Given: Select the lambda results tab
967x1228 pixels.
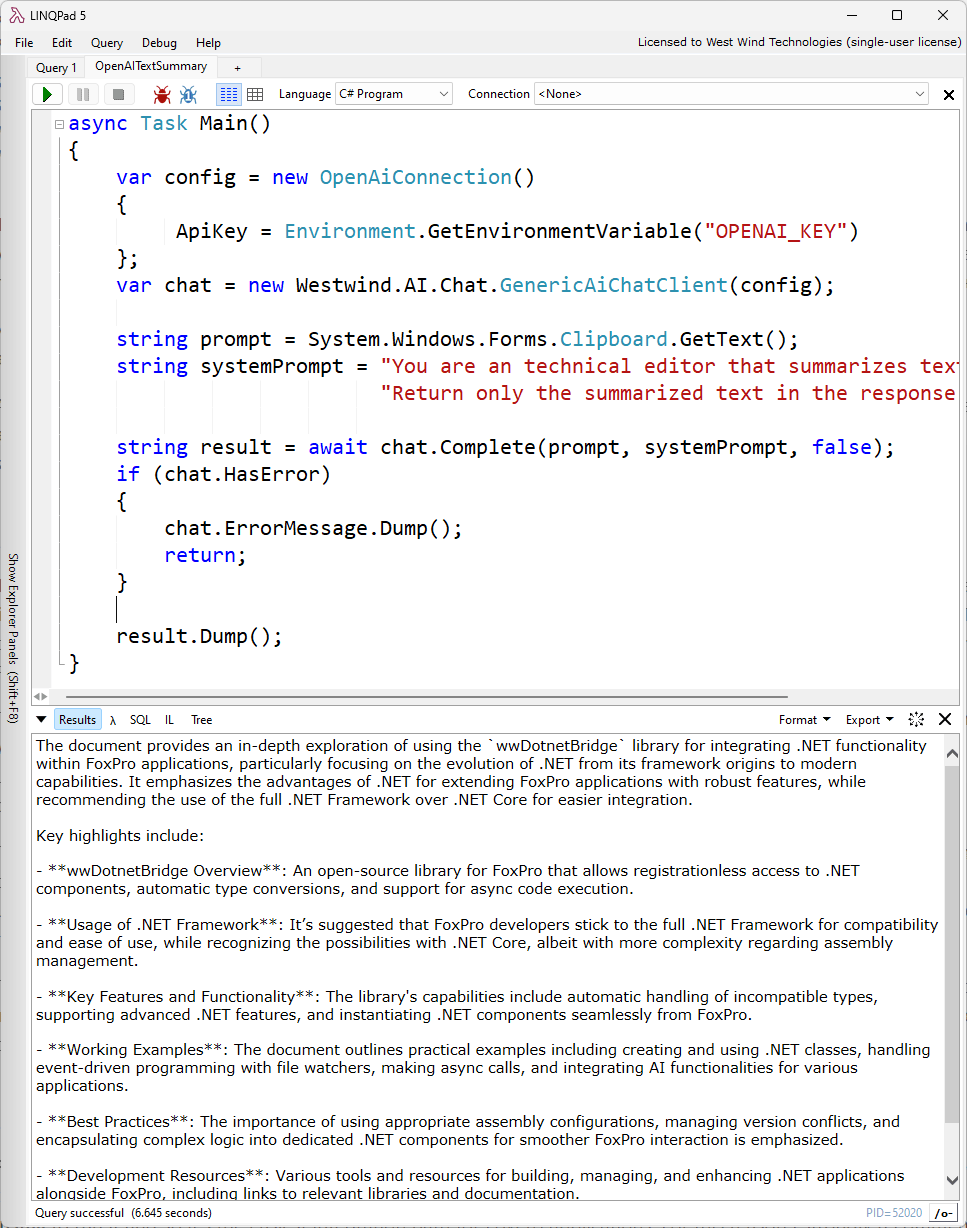Looking at the screenshot, I should 113,720.
